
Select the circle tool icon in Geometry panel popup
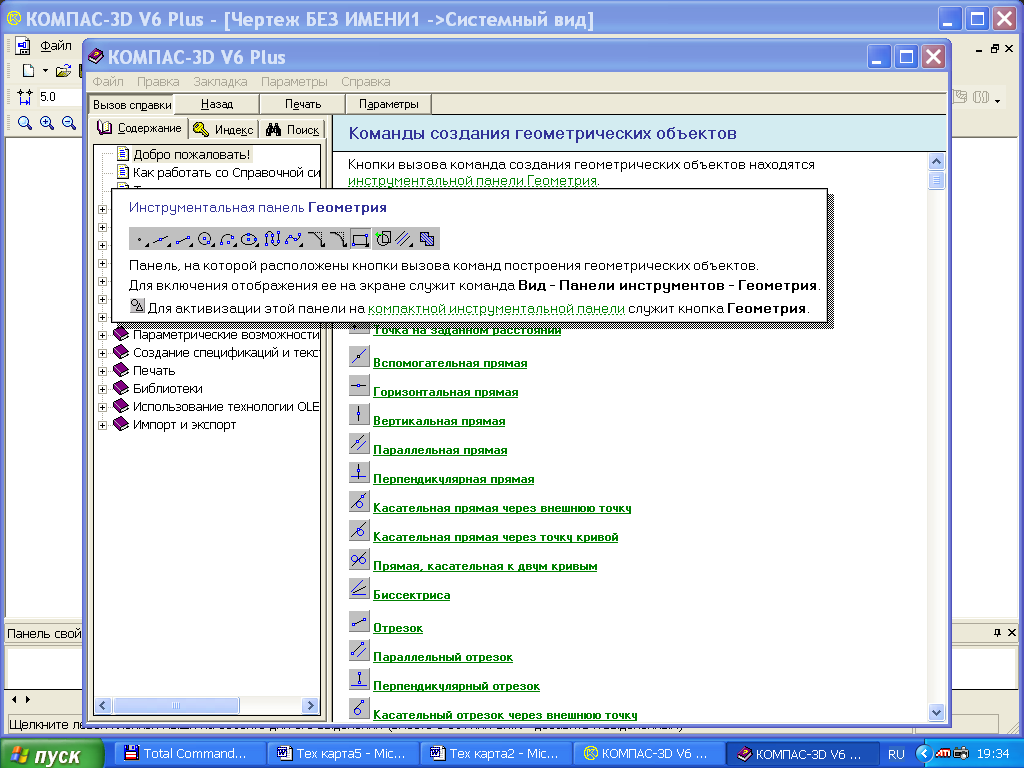coord(206,239)
